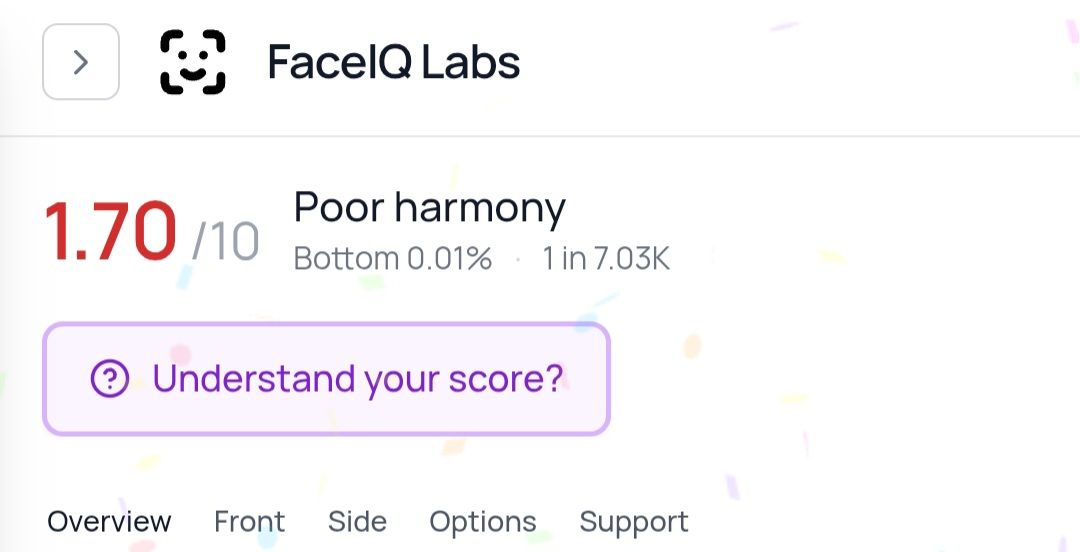Click the dot separator between percentile and rarity

[518, 259]
